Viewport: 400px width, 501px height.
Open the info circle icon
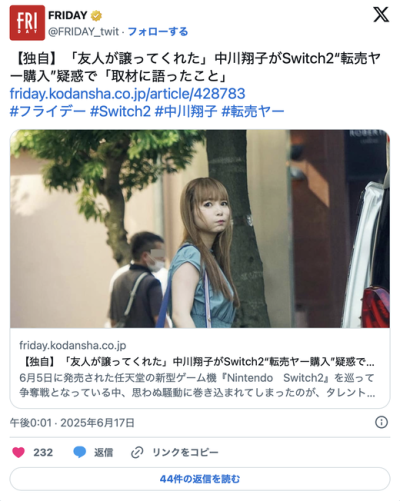381,422
